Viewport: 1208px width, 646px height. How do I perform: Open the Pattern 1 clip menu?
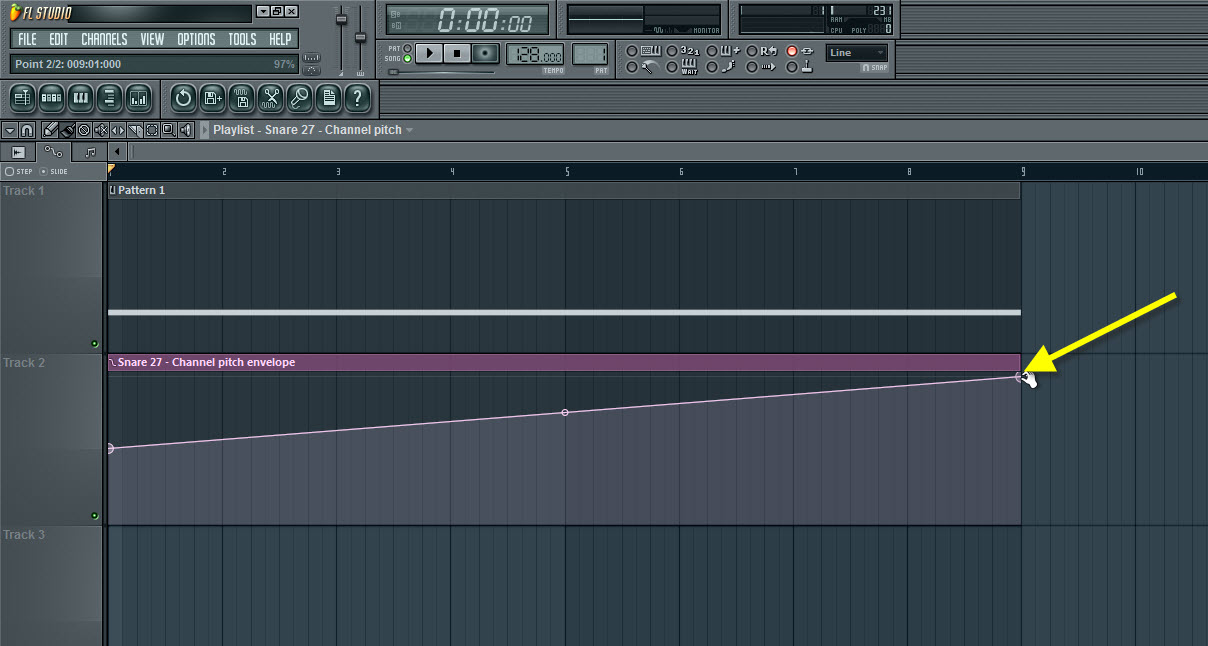(112, 190)
